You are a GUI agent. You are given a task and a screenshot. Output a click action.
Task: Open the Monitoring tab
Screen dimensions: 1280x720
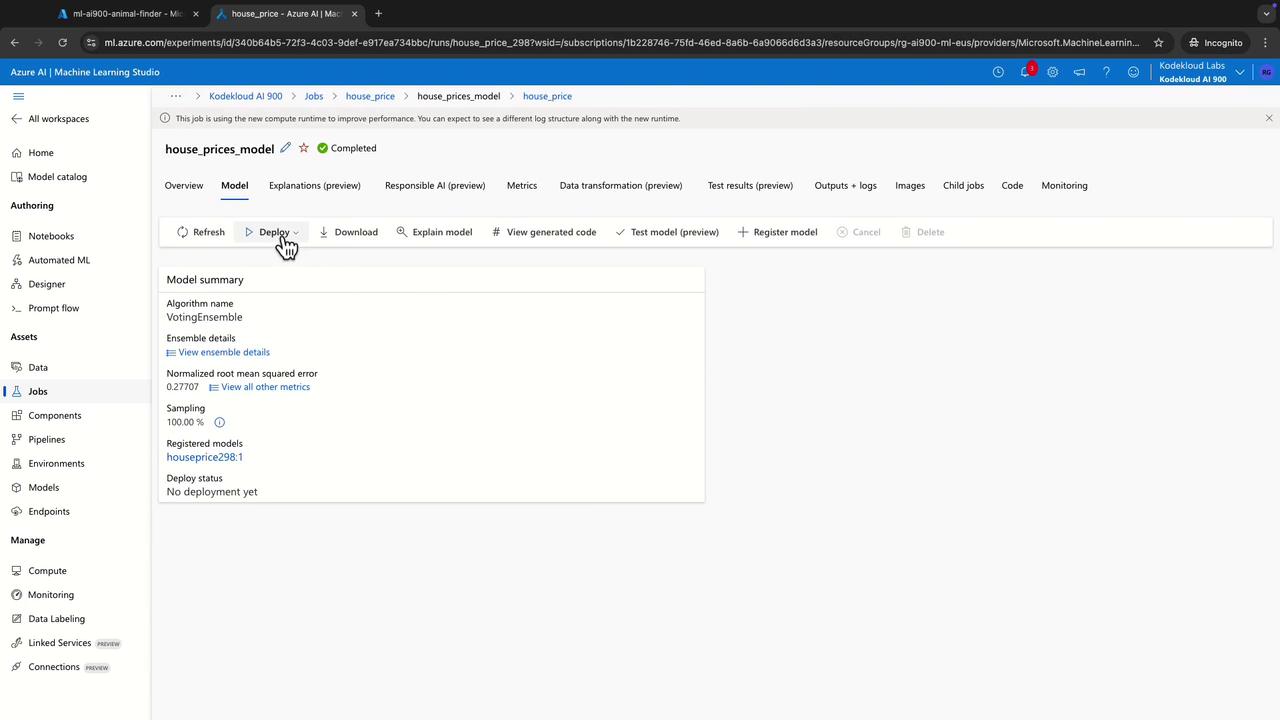pyautogui.click(x=1064, y=185)
